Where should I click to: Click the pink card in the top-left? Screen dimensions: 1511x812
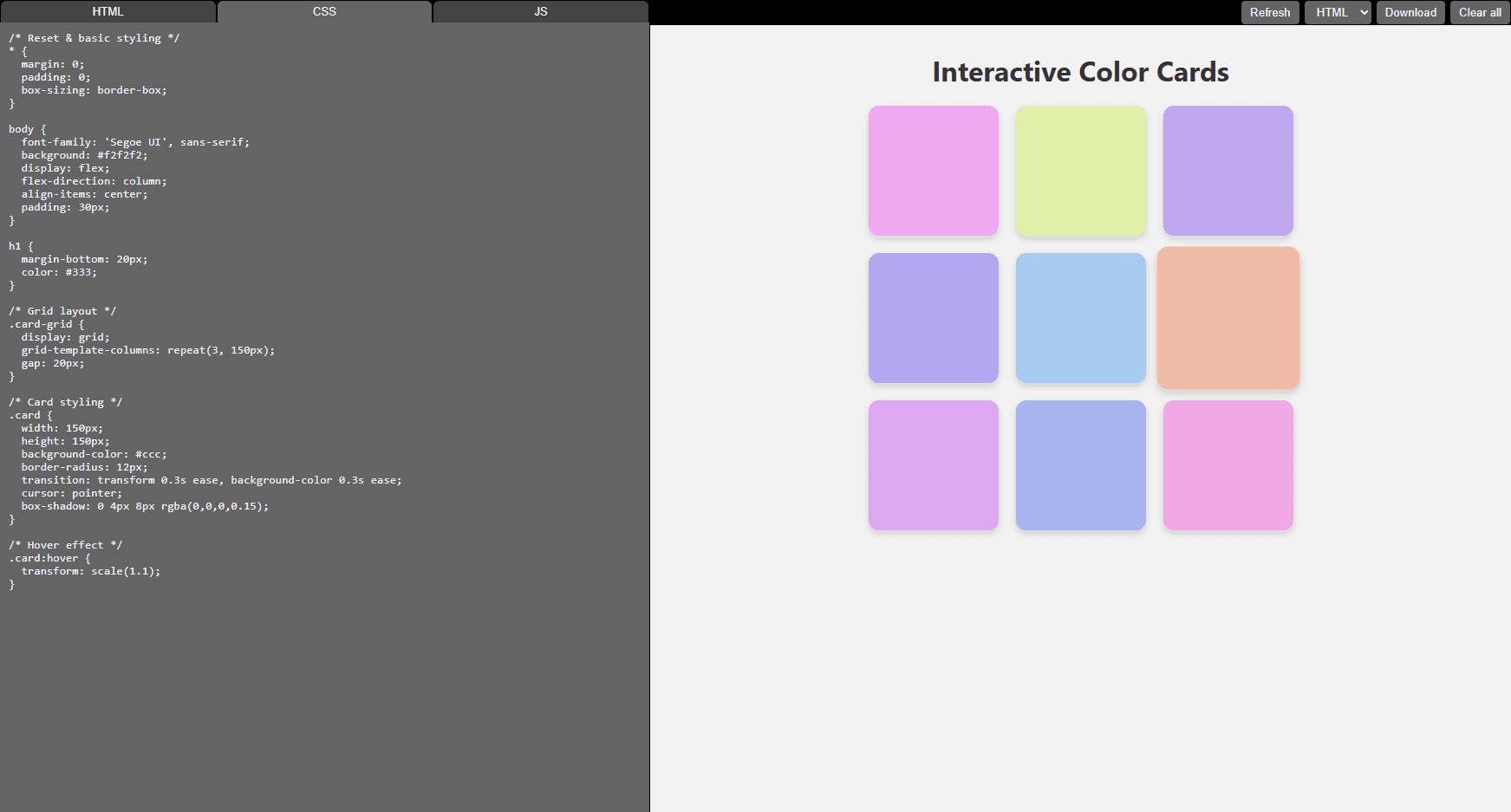click(x=933, y=170)
